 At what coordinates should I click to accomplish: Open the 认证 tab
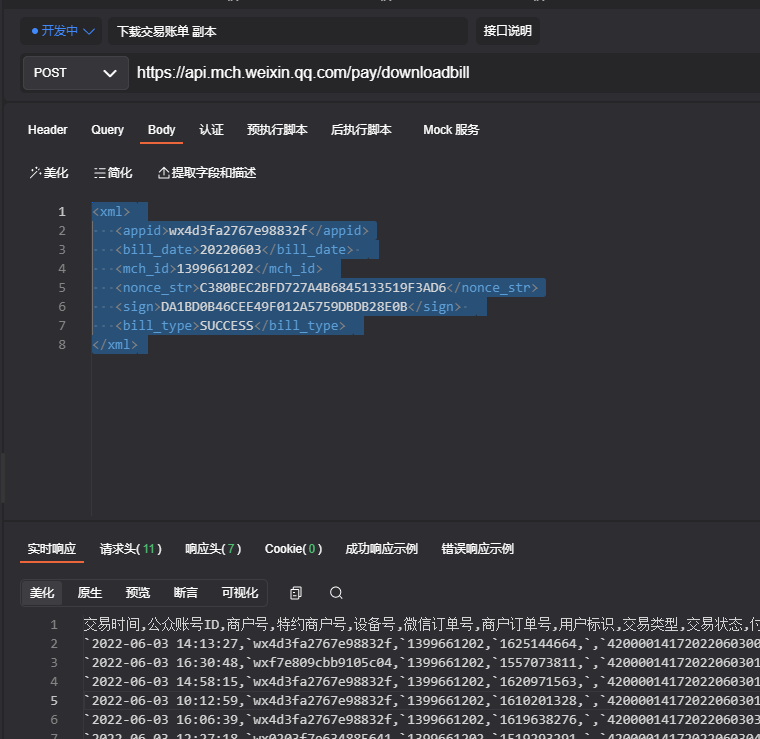click(x=211, y=130)
